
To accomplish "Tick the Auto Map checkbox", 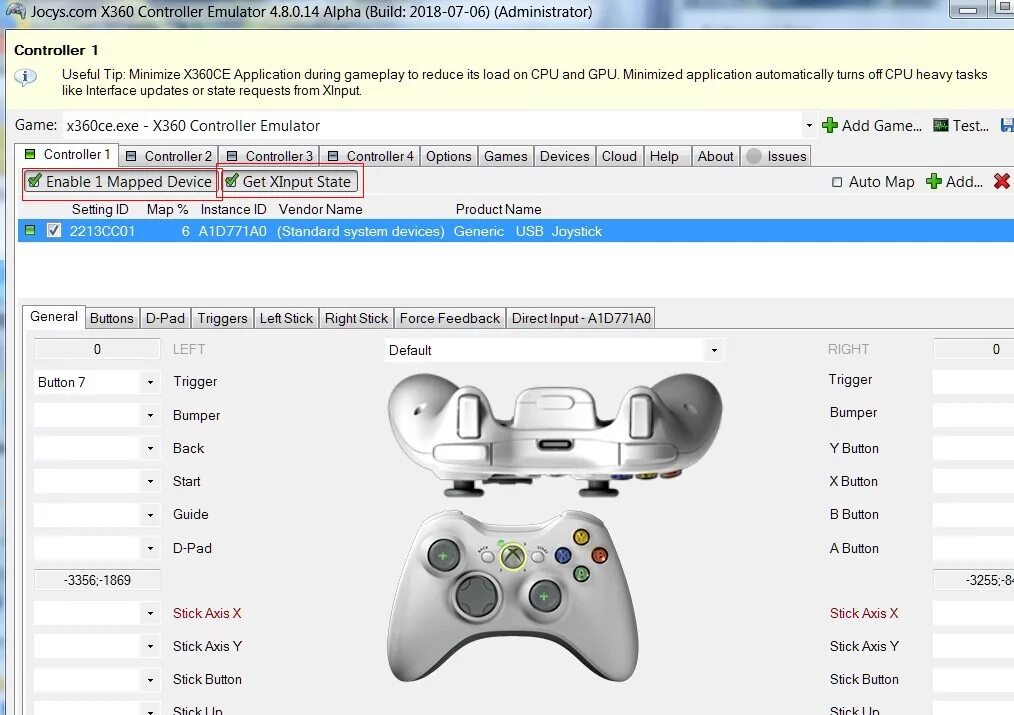I will tap(837, 182).
